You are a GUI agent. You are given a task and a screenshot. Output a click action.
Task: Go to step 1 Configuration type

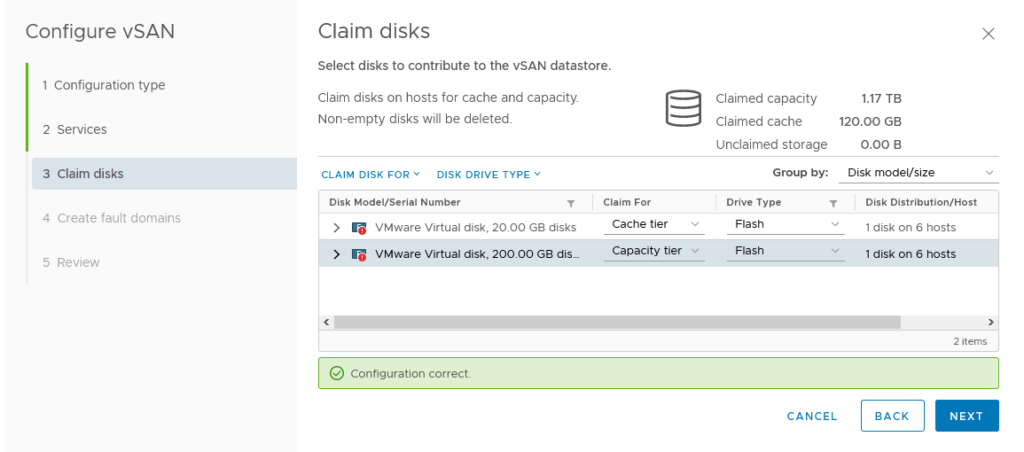[104, 86]
